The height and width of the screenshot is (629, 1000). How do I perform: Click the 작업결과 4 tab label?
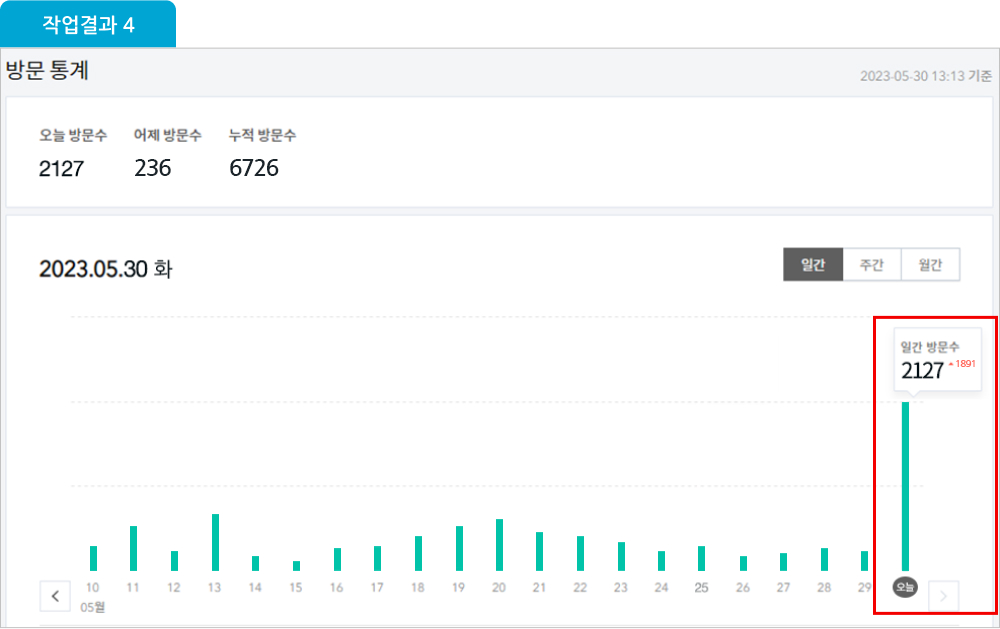88,25
